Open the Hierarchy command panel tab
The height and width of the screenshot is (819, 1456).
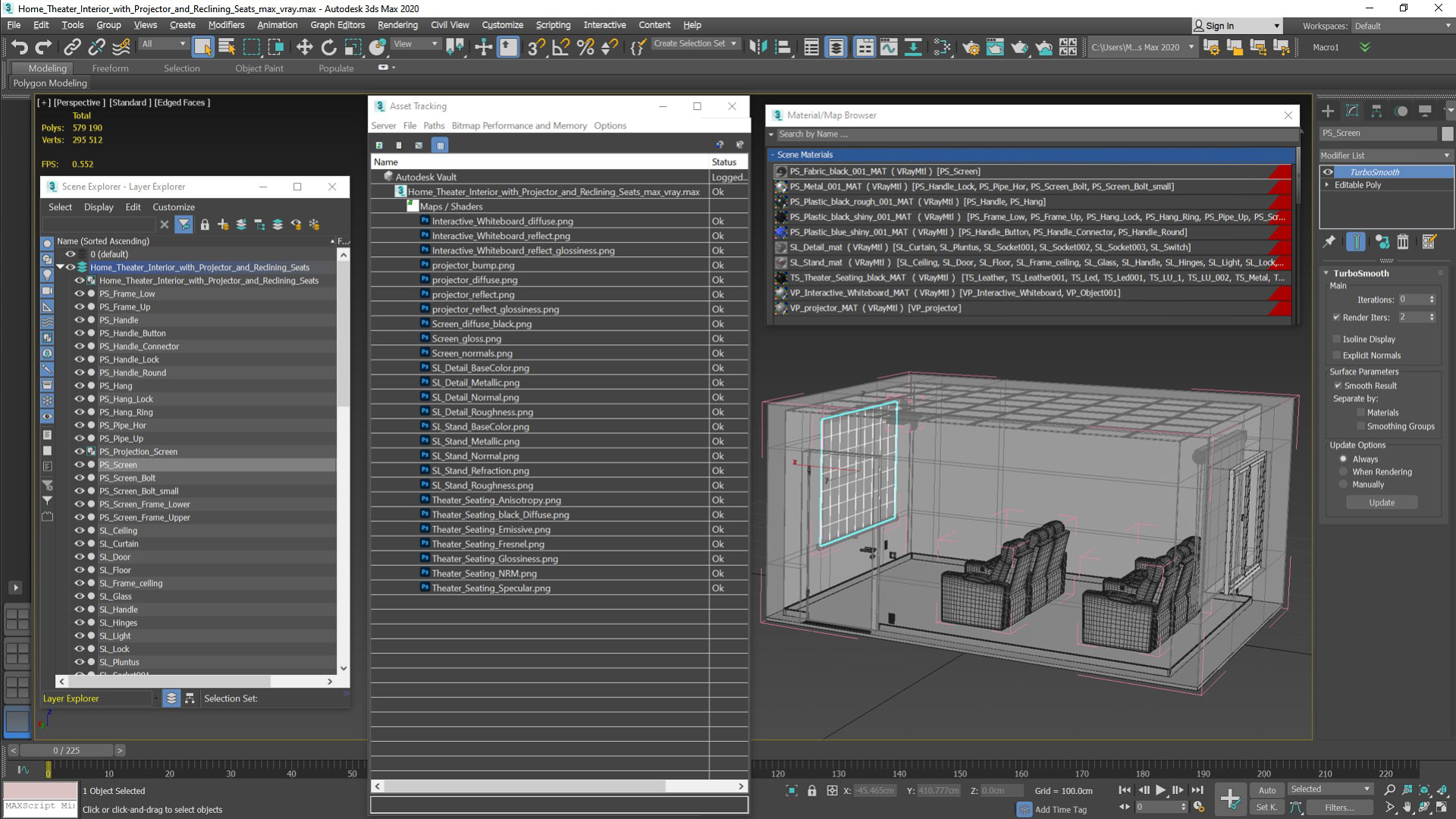1376,111
